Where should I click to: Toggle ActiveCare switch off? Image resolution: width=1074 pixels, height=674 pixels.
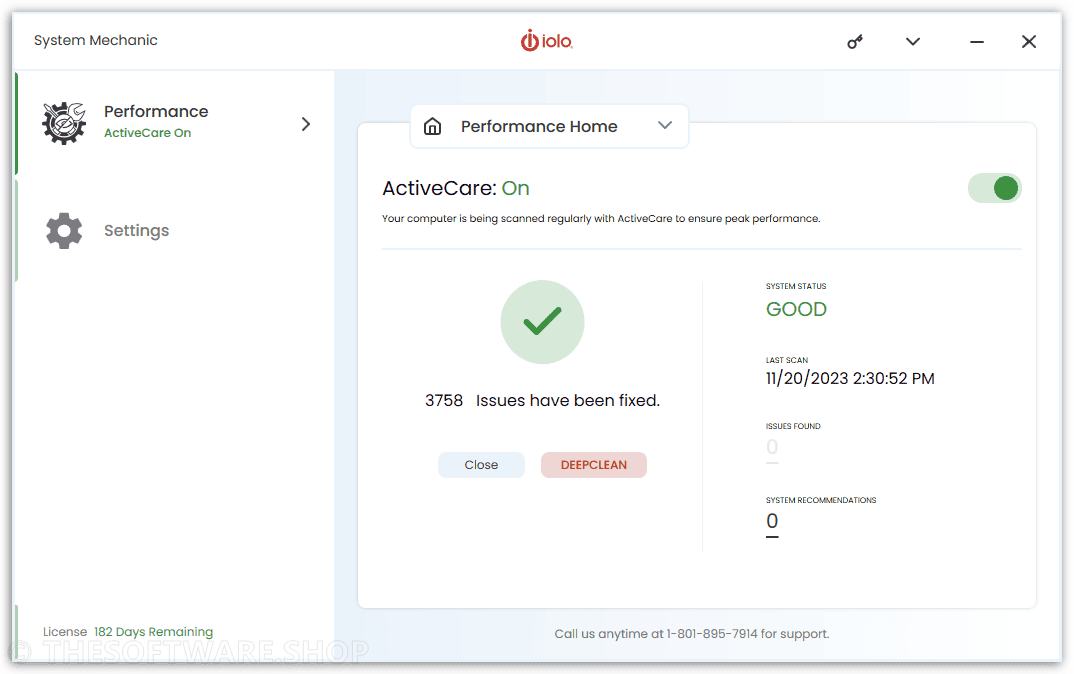995,188
